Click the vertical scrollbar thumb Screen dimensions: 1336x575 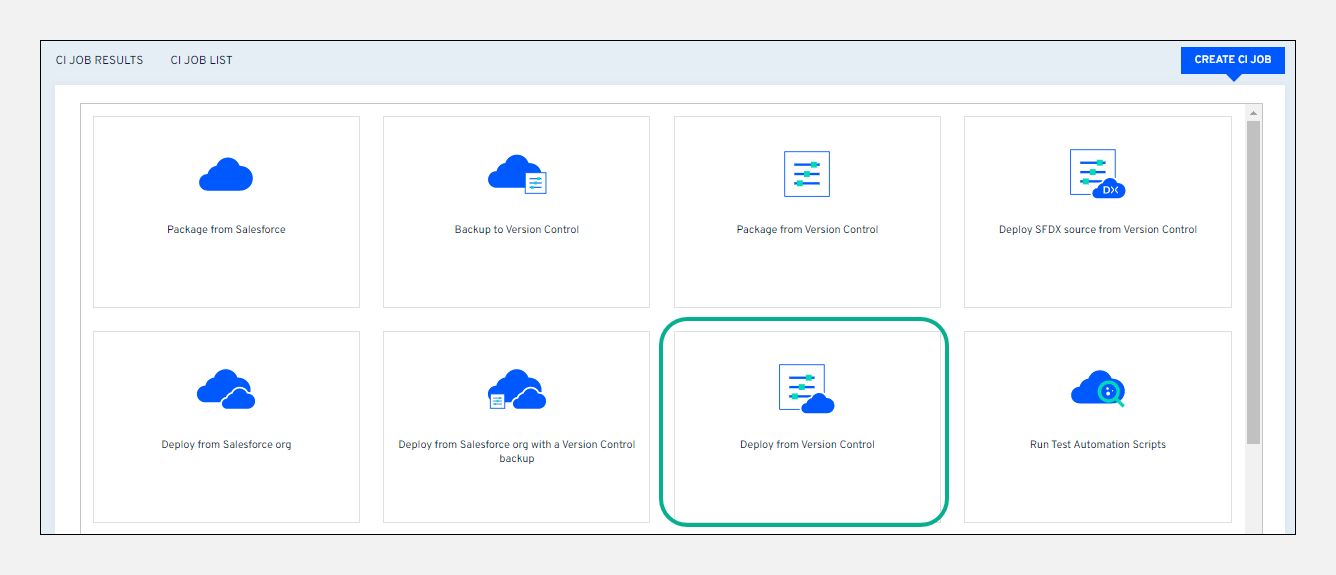click(1254, 280)
